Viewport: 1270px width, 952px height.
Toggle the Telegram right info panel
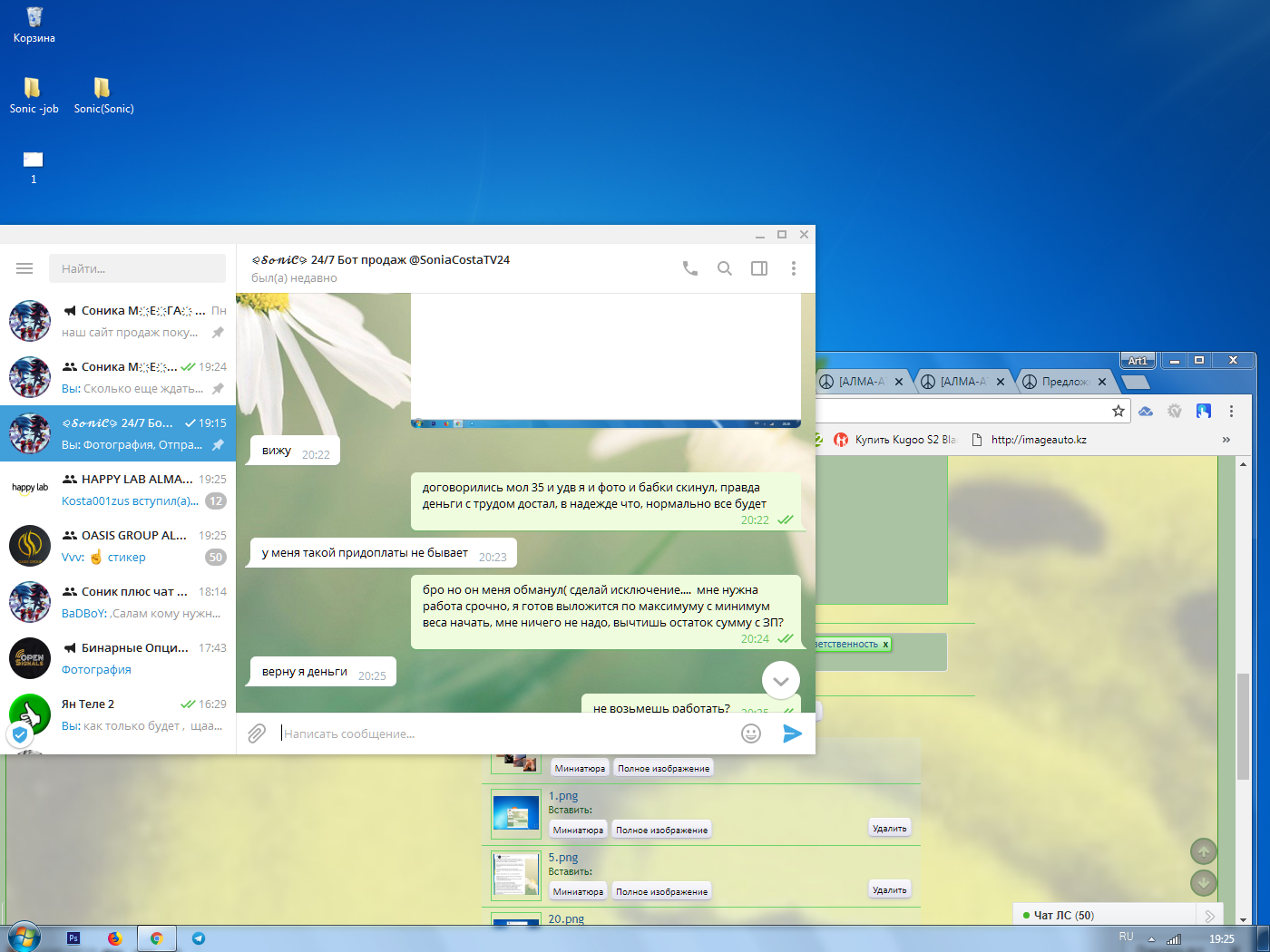759,268
